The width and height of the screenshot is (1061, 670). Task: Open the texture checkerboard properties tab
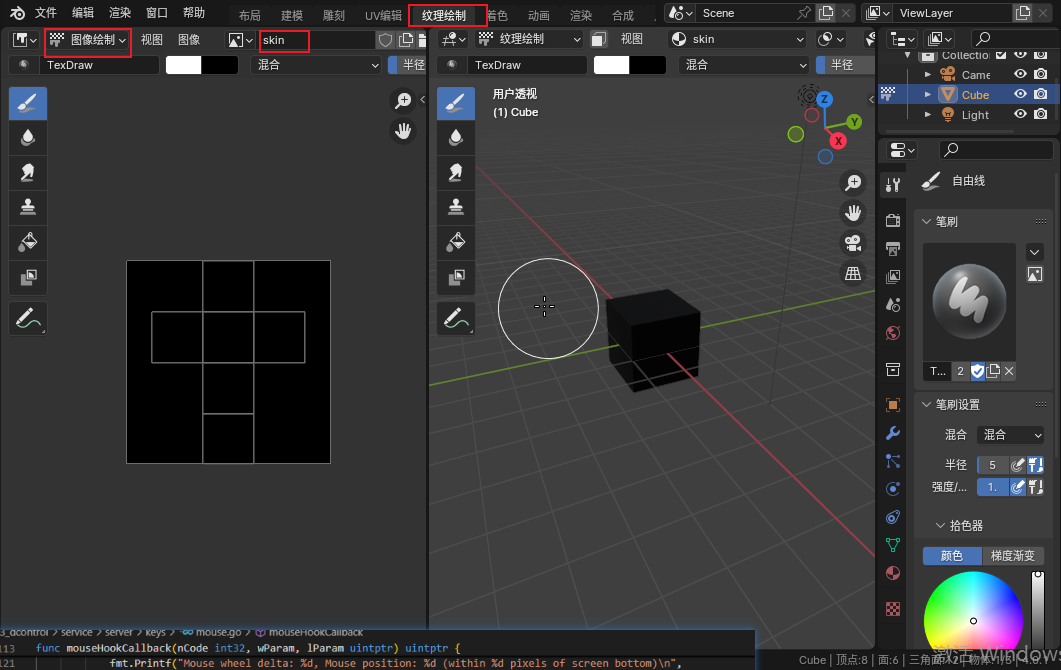coord(893,608)
